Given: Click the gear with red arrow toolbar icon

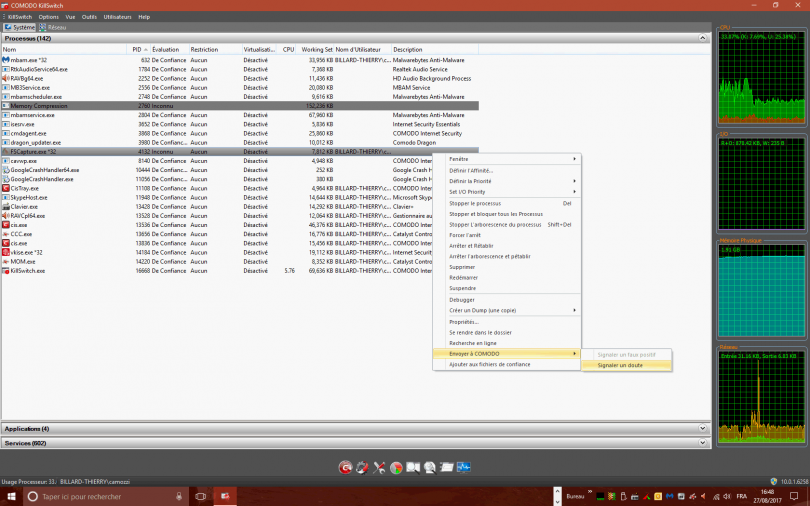Looking at the screenshot, I should point(362,467).
